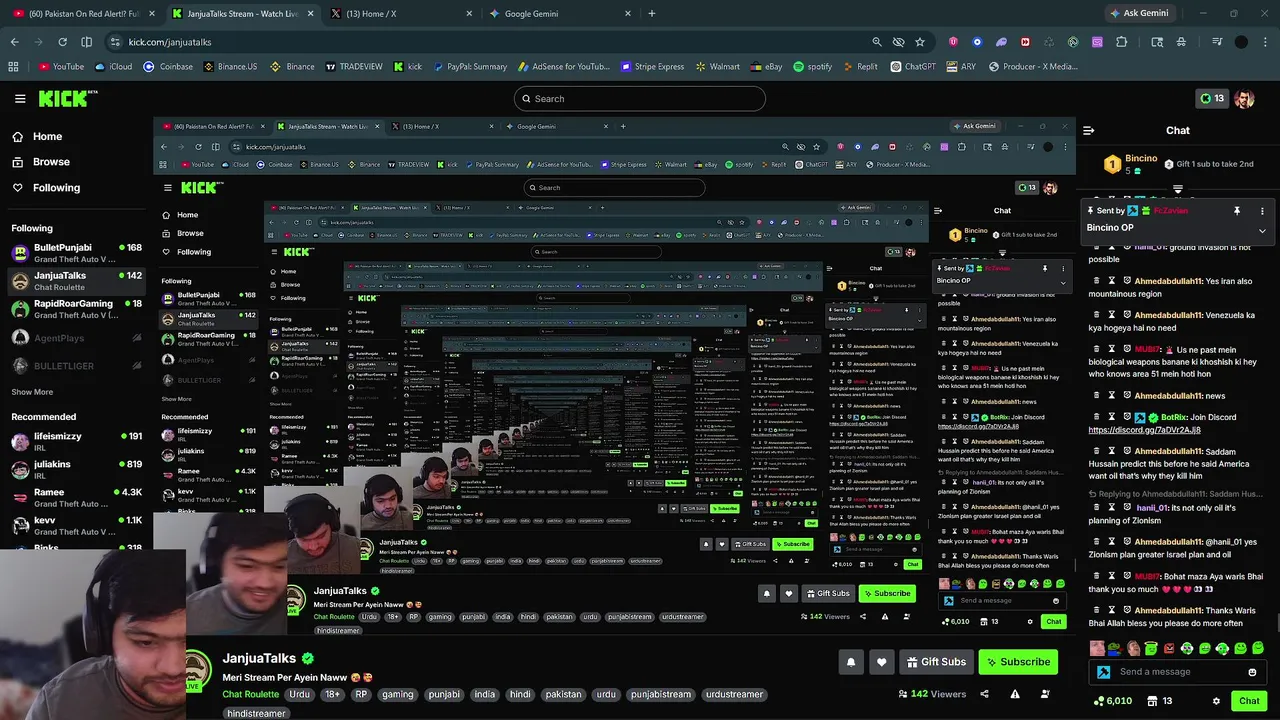Viewport: 1280px width, 720px height.
Task: Click the 6,010 channel points icon
Action: point(1113,701)
